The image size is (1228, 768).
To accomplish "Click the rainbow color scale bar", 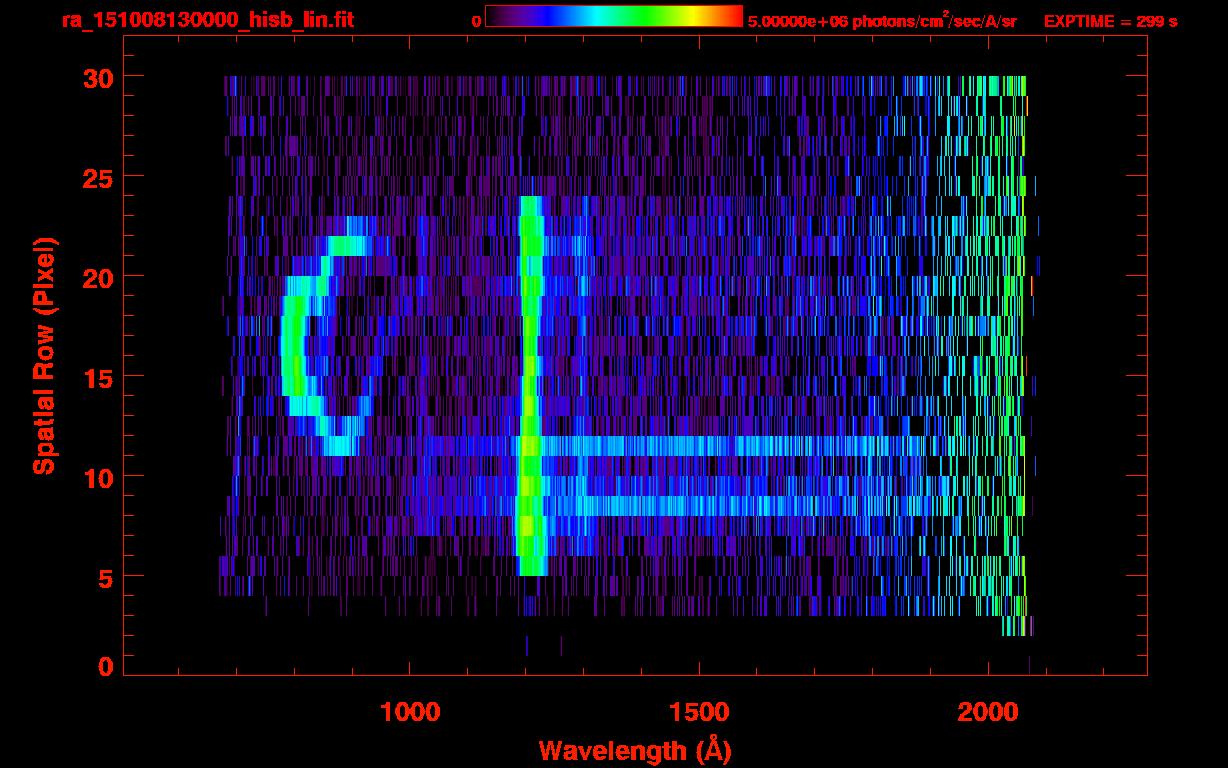I will (614, 16).
